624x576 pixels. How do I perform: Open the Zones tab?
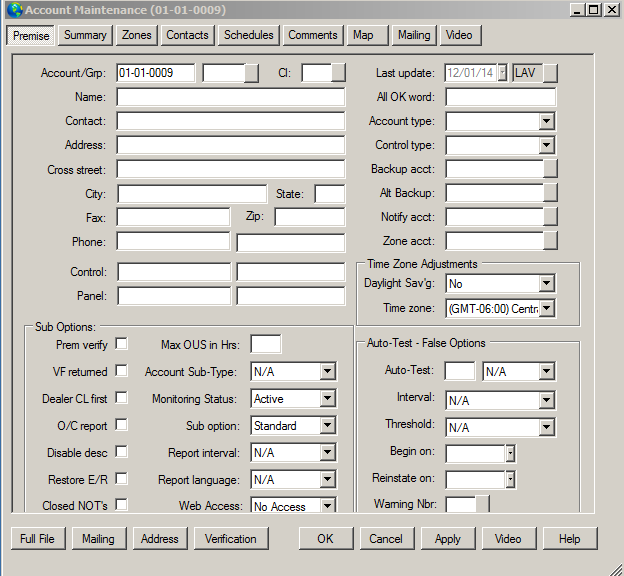coord(136,35)
